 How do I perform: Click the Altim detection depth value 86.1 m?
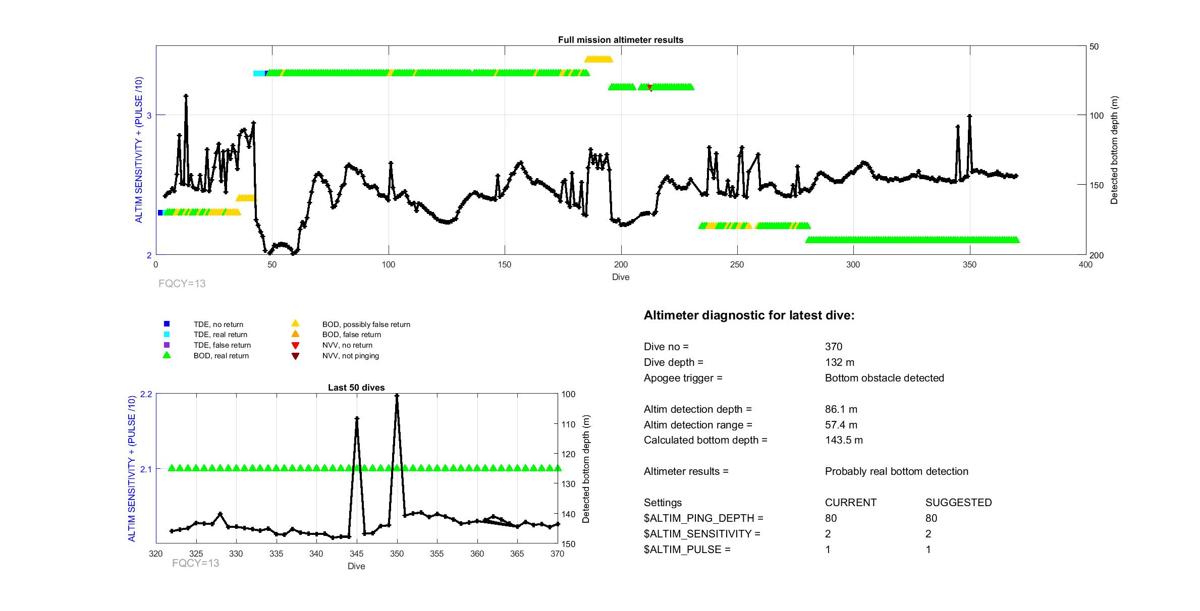click(841, 409)
